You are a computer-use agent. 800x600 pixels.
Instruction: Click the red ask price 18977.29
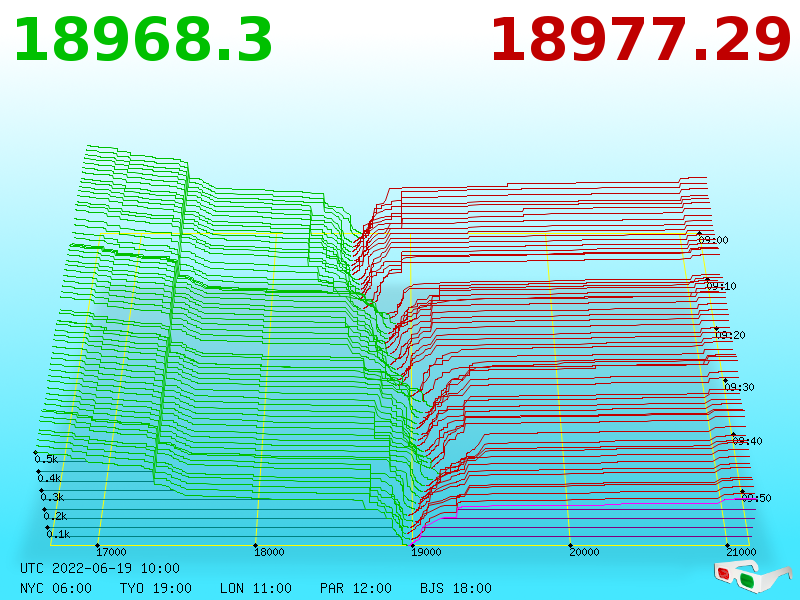click(641, 41)
